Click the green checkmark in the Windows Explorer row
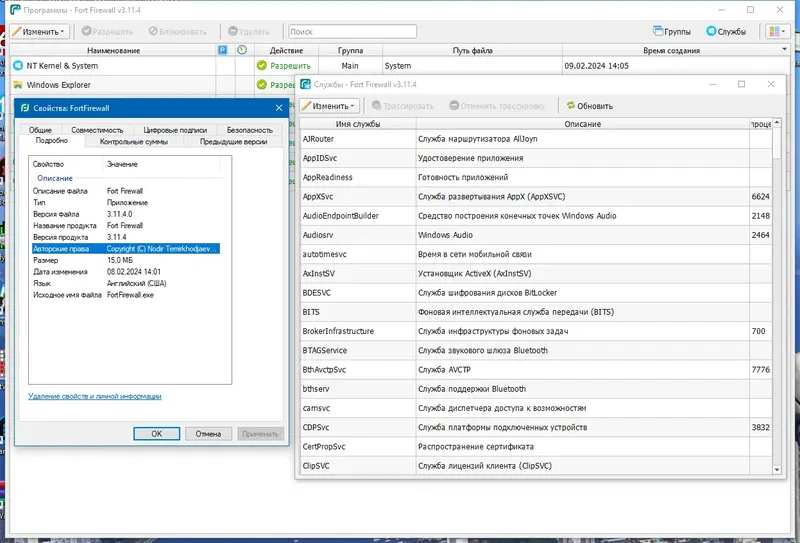This screenshot has height=543, width=800. point(262,84)
